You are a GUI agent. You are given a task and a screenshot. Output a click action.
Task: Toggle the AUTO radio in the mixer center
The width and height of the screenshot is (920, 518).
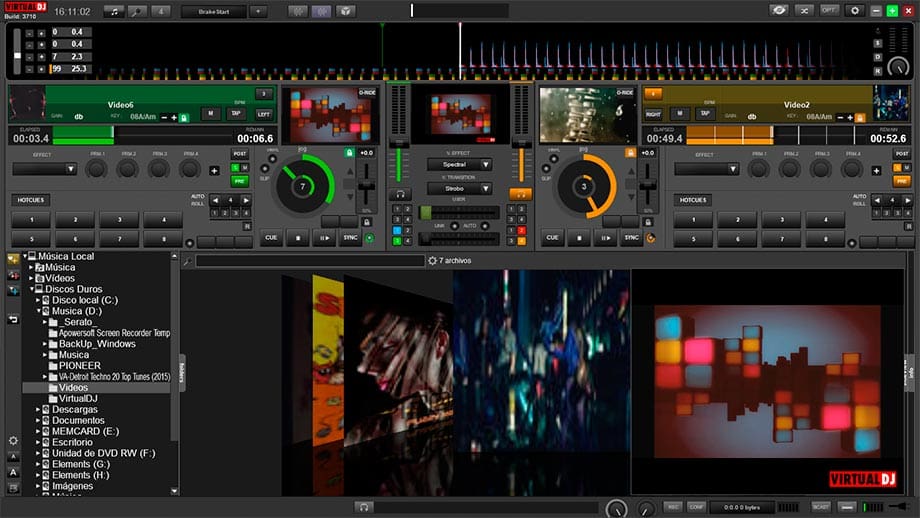pos(485,226)
